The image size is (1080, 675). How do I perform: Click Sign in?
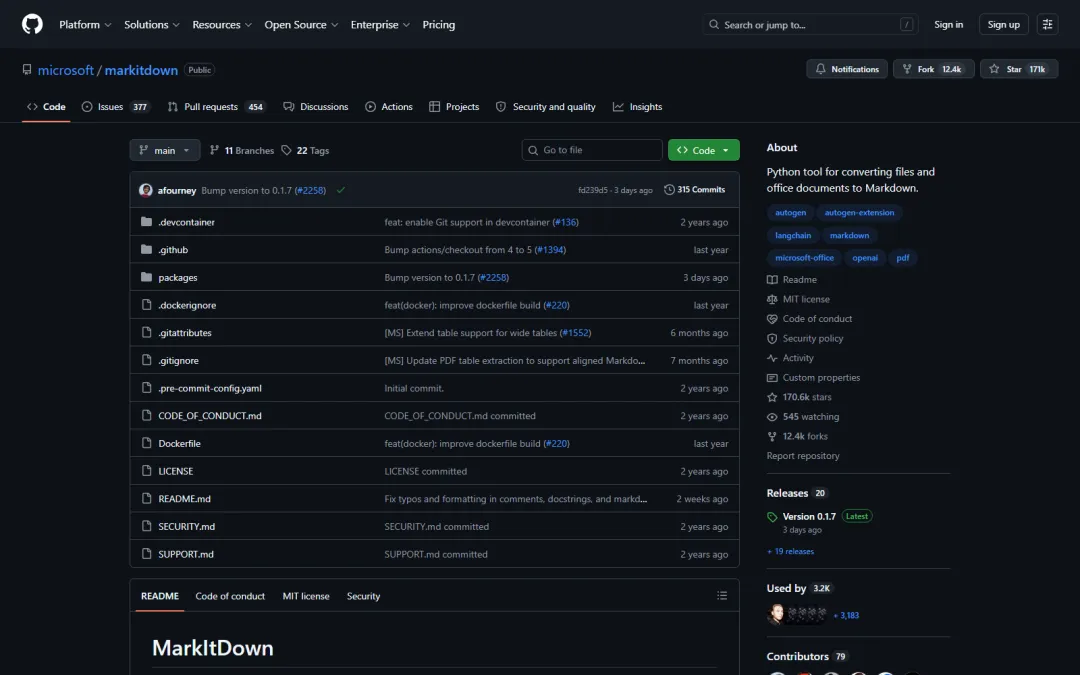[948, 24]
